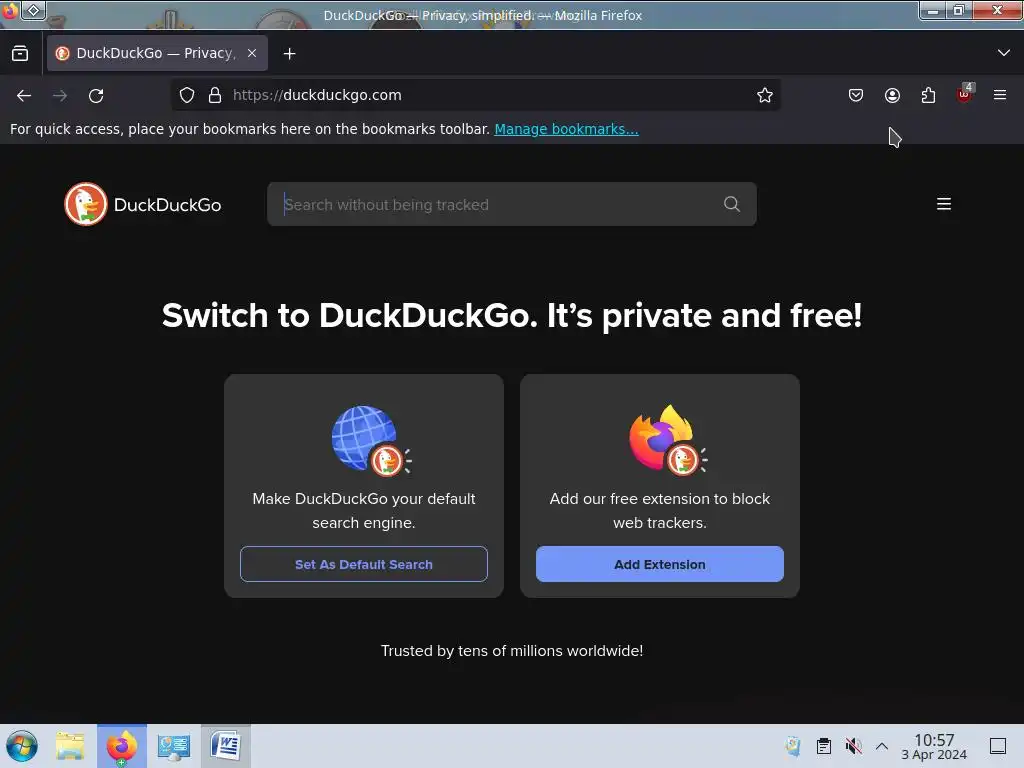Viewport: 1024px width, 768px height.
Task: Click the 'Trusted by tens of millions worldwide!' text
Action: coord(512,651)
